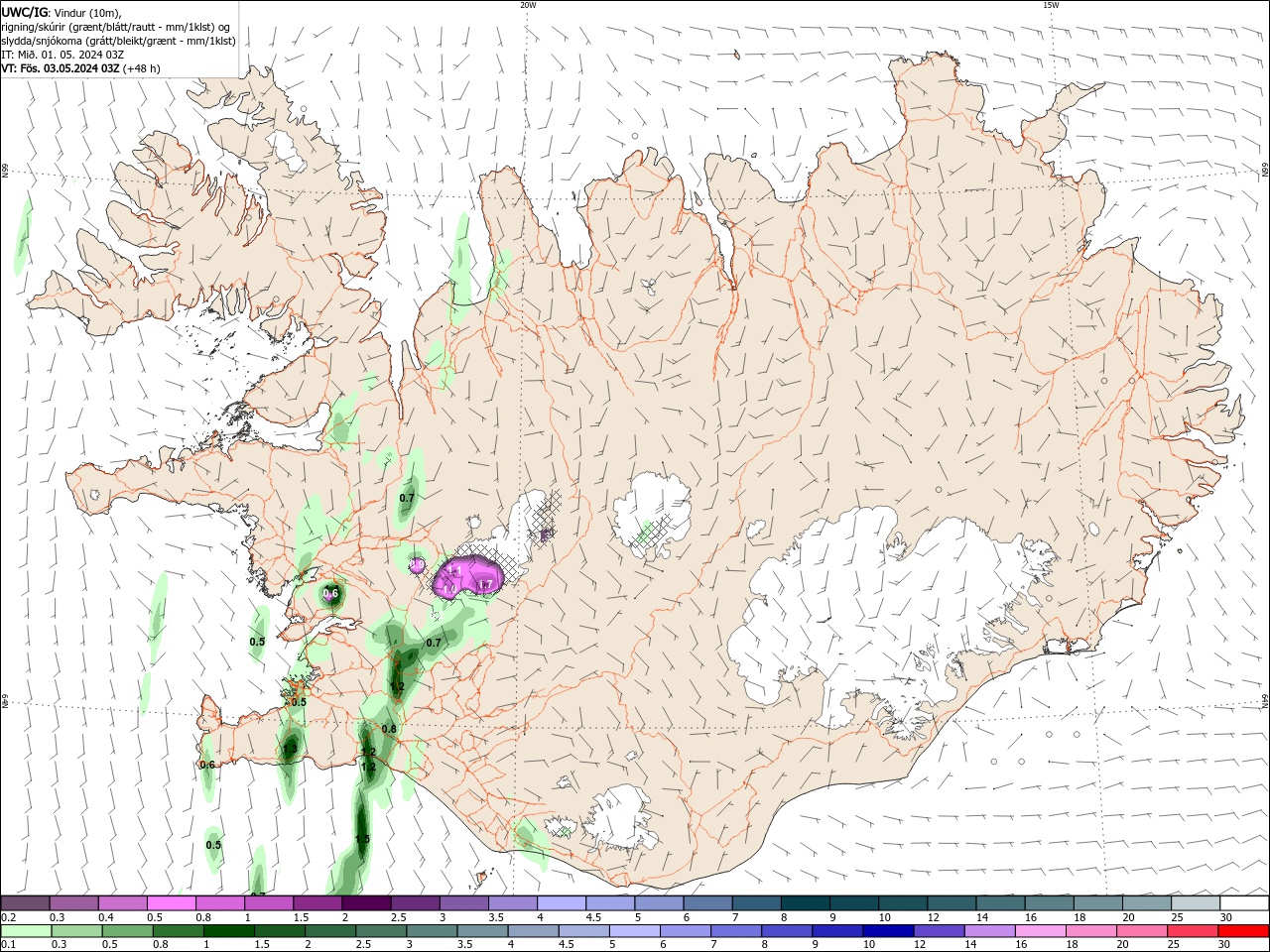Pick the bright pink snow swatch starting at 0.5
Screen dimensions: 1270x952
click(171, 902)
